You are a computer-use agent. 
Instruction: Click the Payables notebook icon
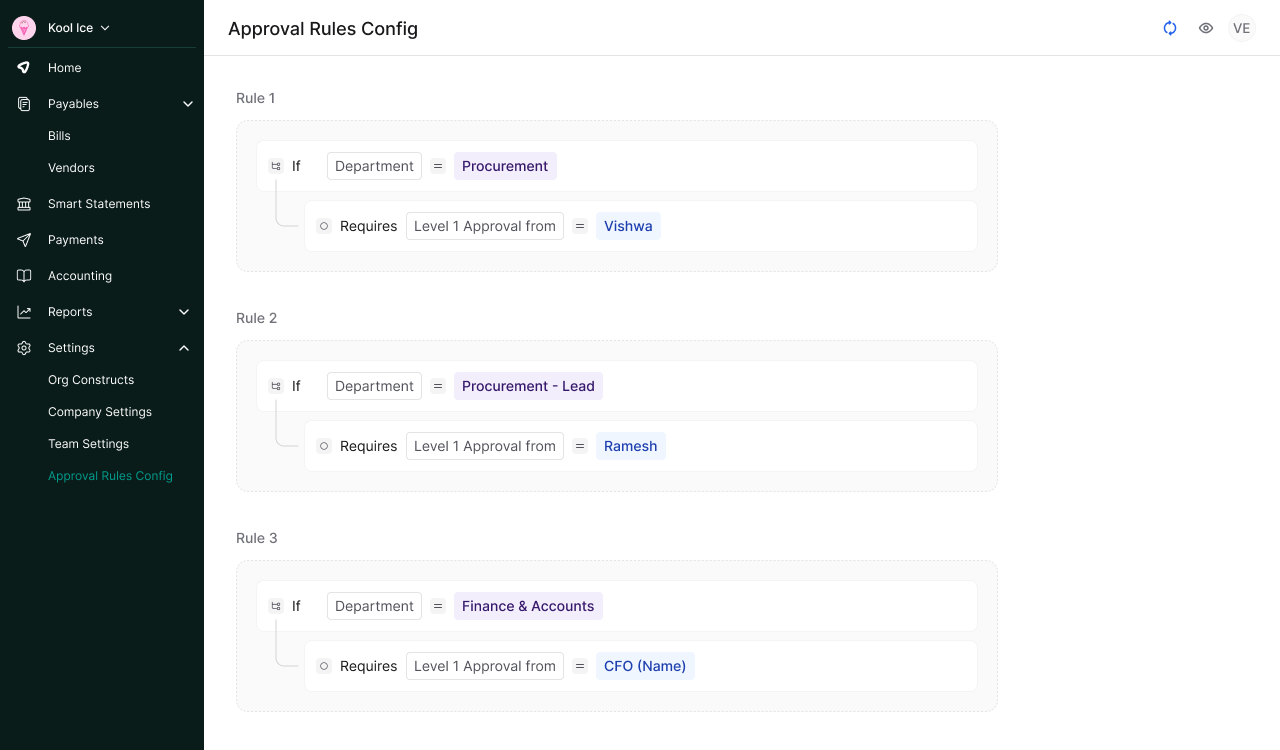pos(23,103)
